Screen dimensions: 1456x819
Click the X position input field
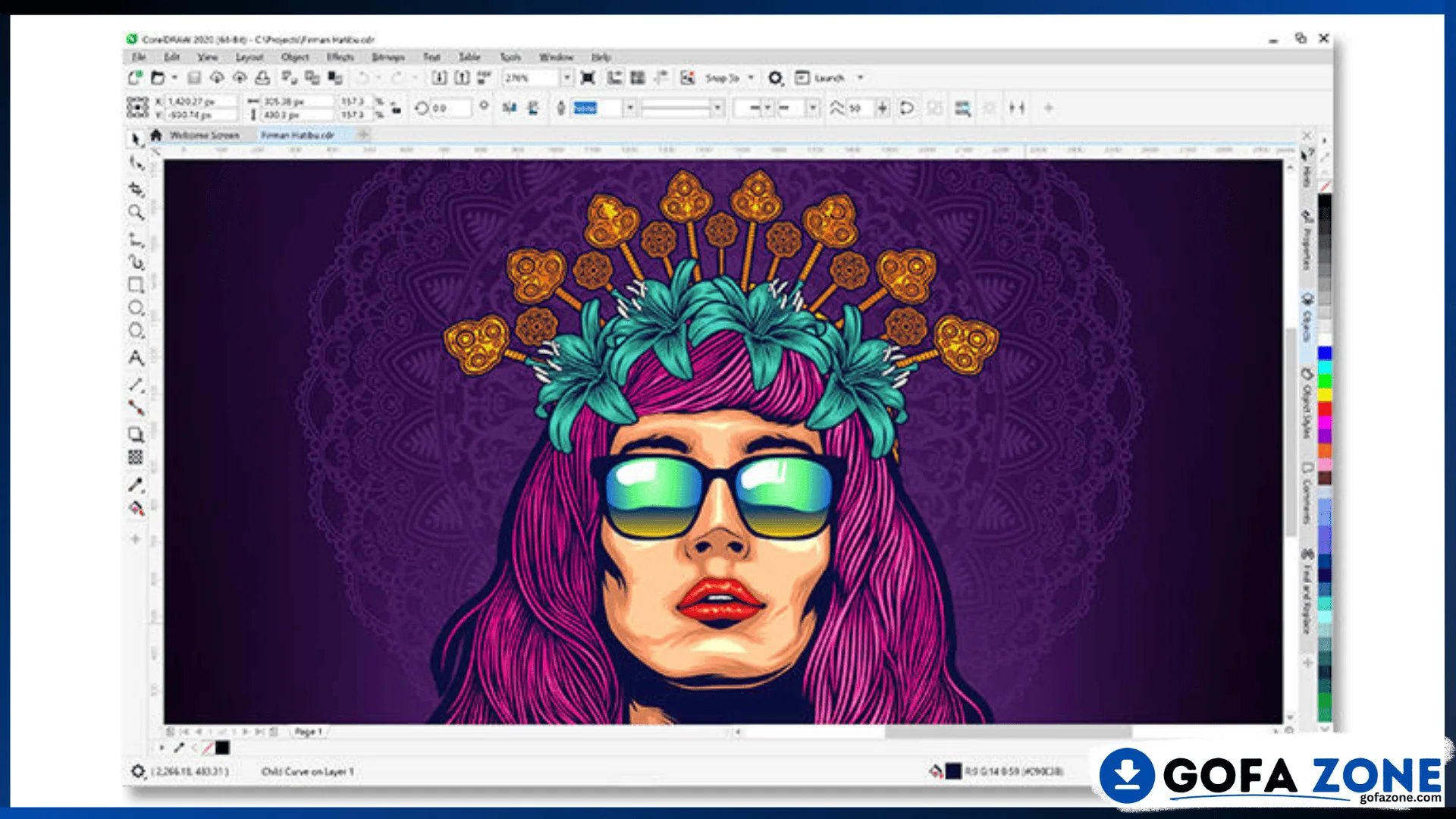pyautogui.click(x=200, y=101)
